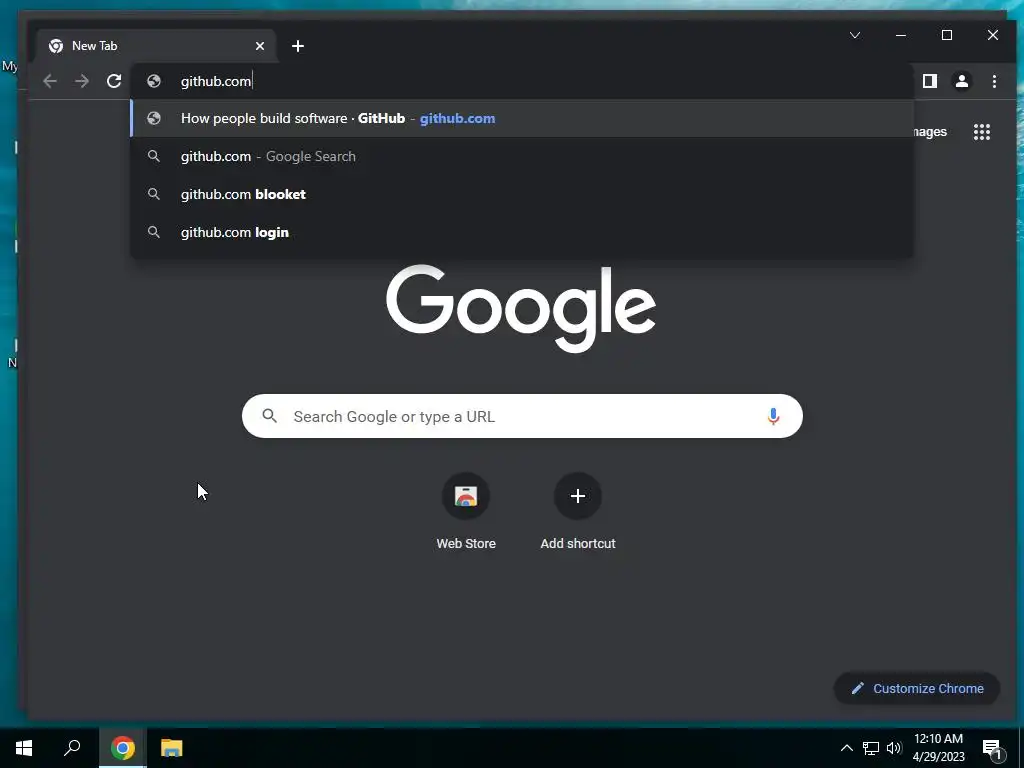Image resolution: width=1024 pixels, height=768 pixels.
Task: Maximize the Chrome window
Action: point(947,35)
